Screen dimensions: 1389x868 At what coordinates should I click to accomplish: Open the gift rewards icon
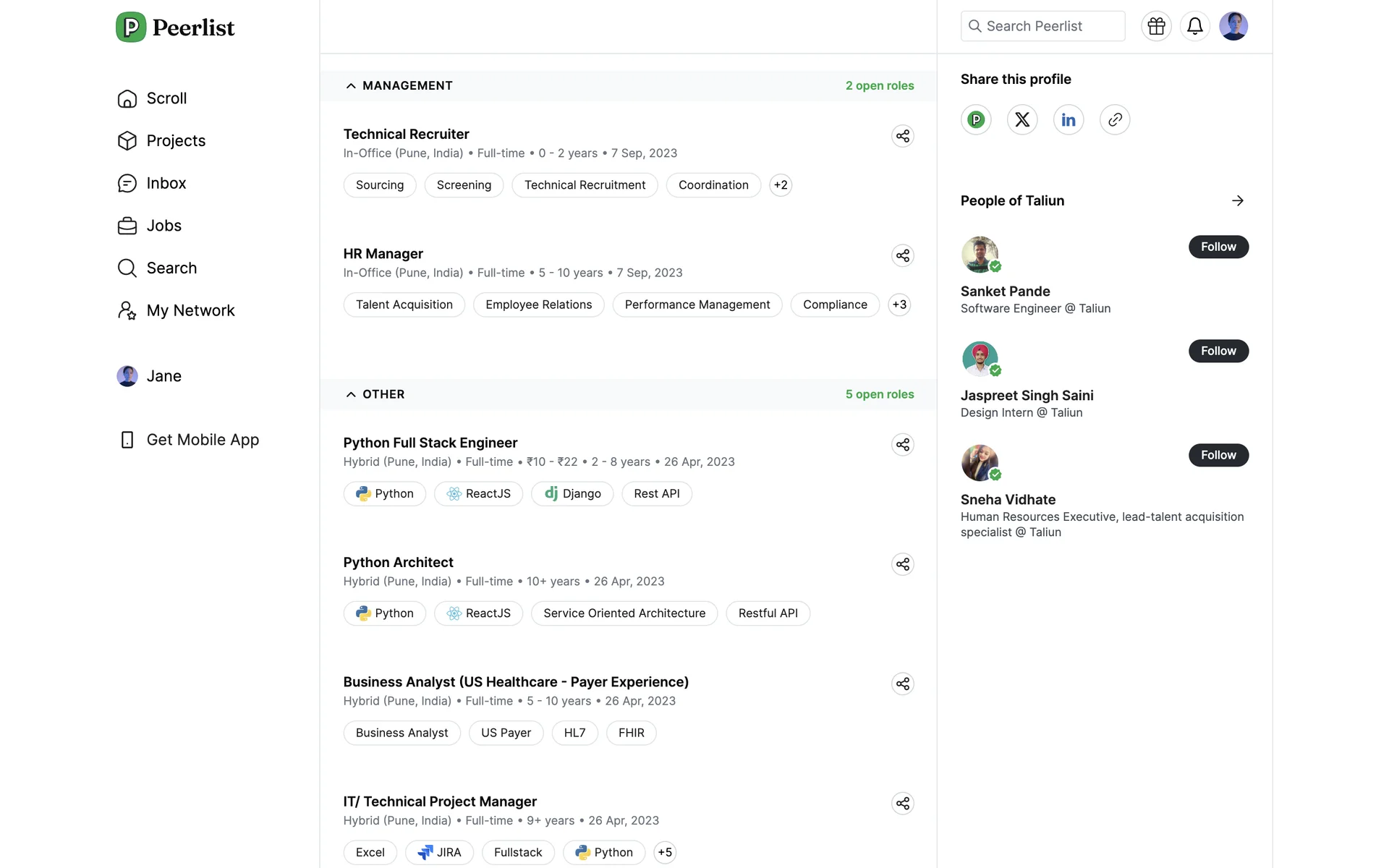(x=1156, y=26)
